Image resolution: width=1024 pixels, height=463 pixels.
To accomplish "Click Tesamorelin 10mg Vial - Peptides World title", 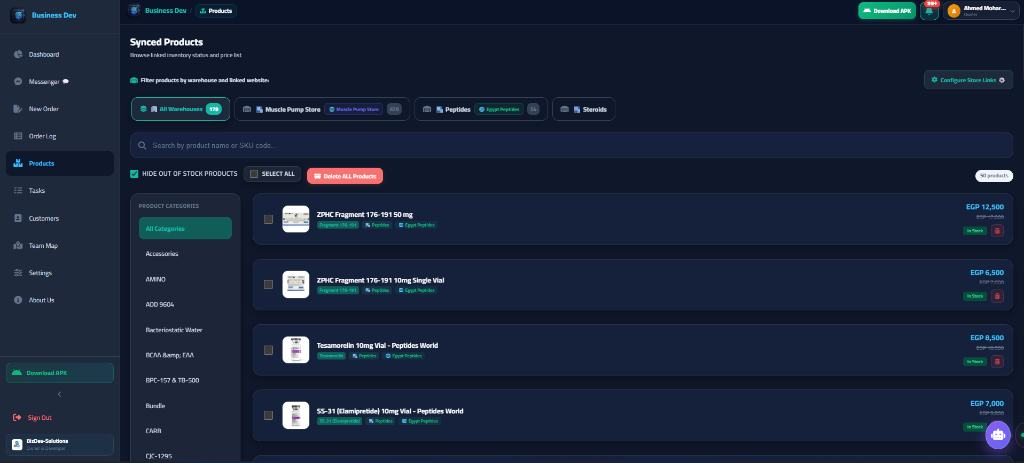I will click(x=377, y=345).
